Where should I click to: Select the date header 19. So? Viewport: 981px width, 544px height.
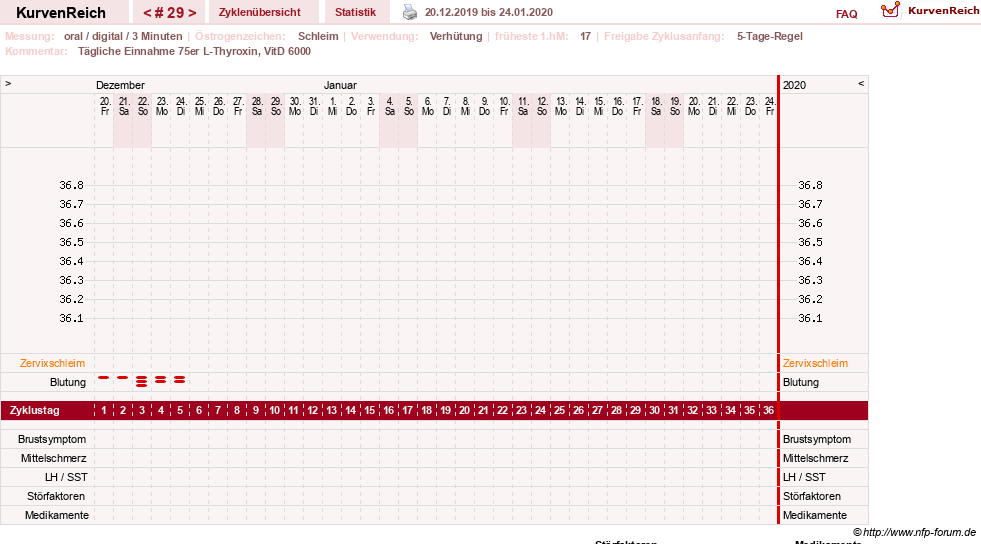tap(675, 106)
